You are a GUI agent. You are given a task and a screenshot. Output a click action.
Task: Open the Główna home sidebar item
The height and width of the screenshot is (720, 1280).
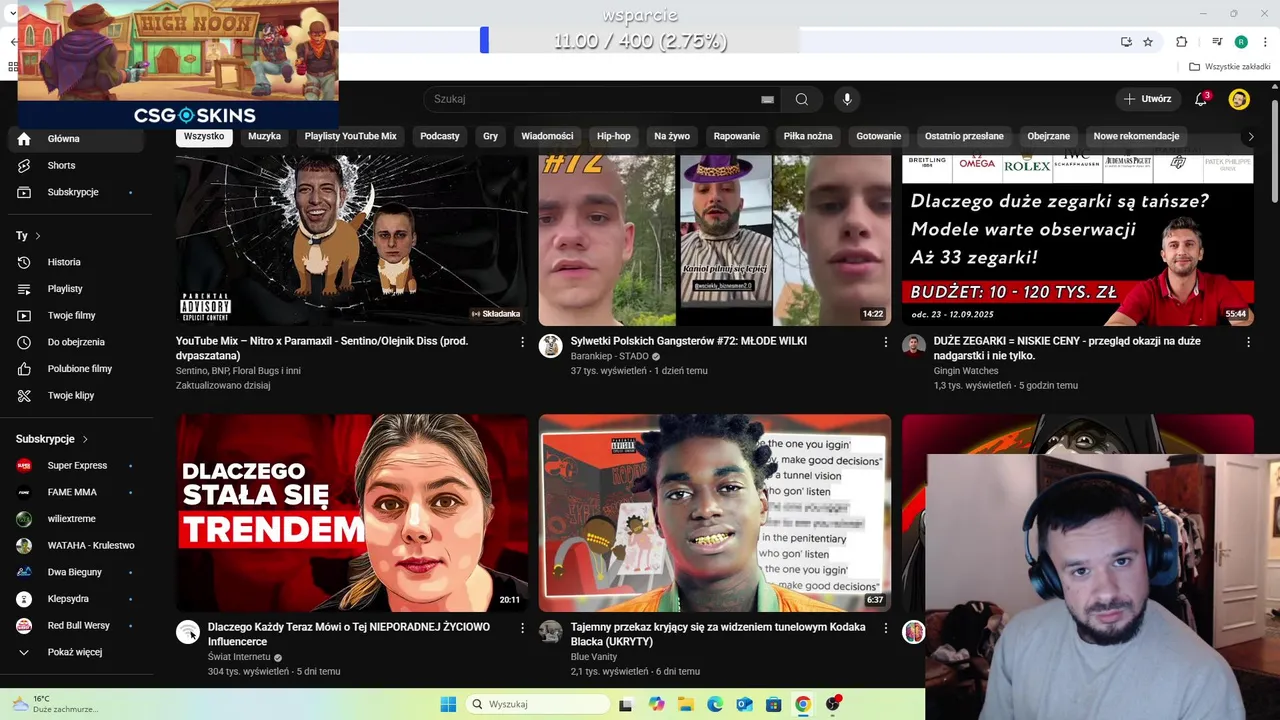coord(76,139)
